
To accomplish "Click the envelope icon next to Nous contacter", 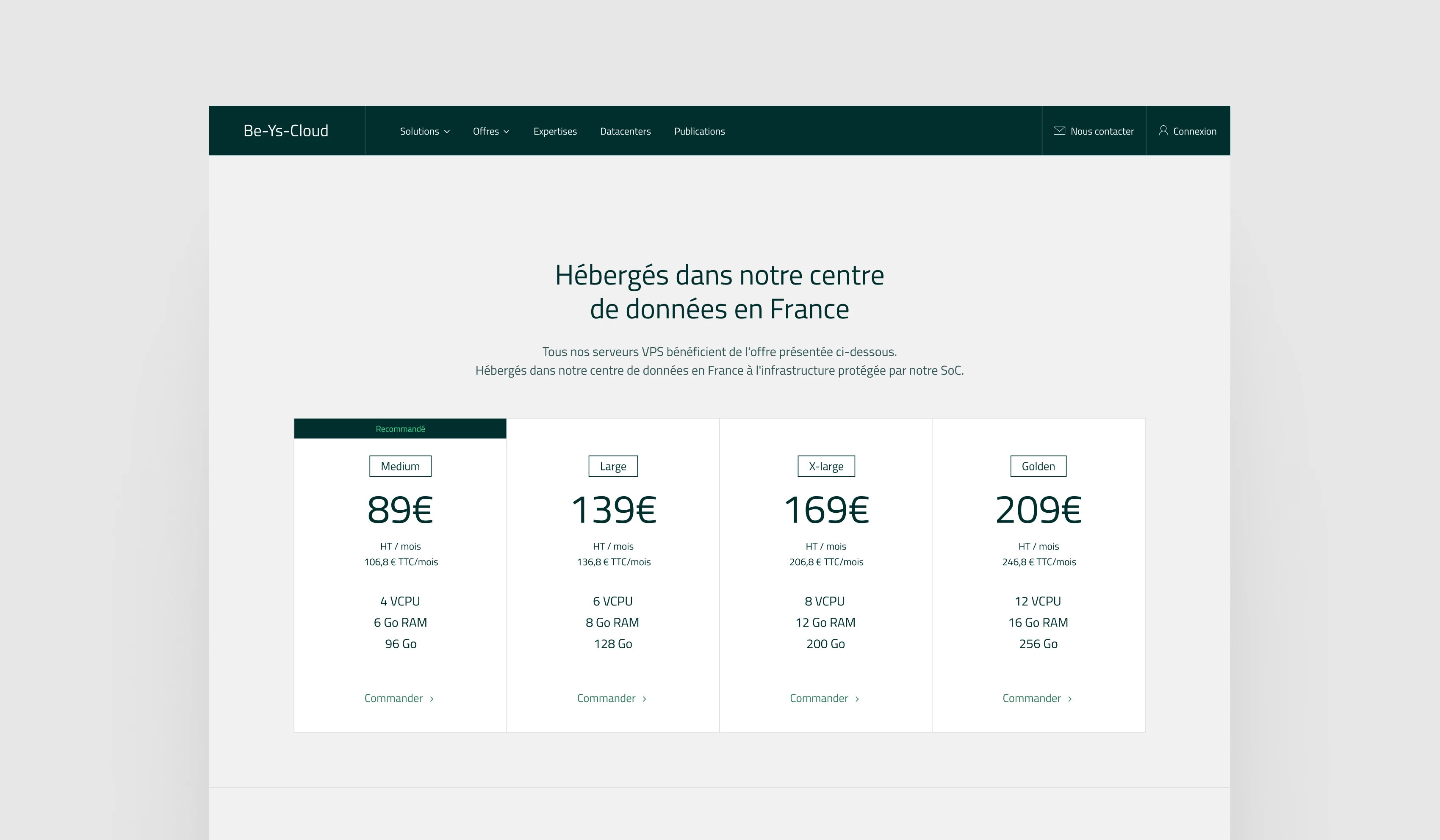I will (1059, 130).
